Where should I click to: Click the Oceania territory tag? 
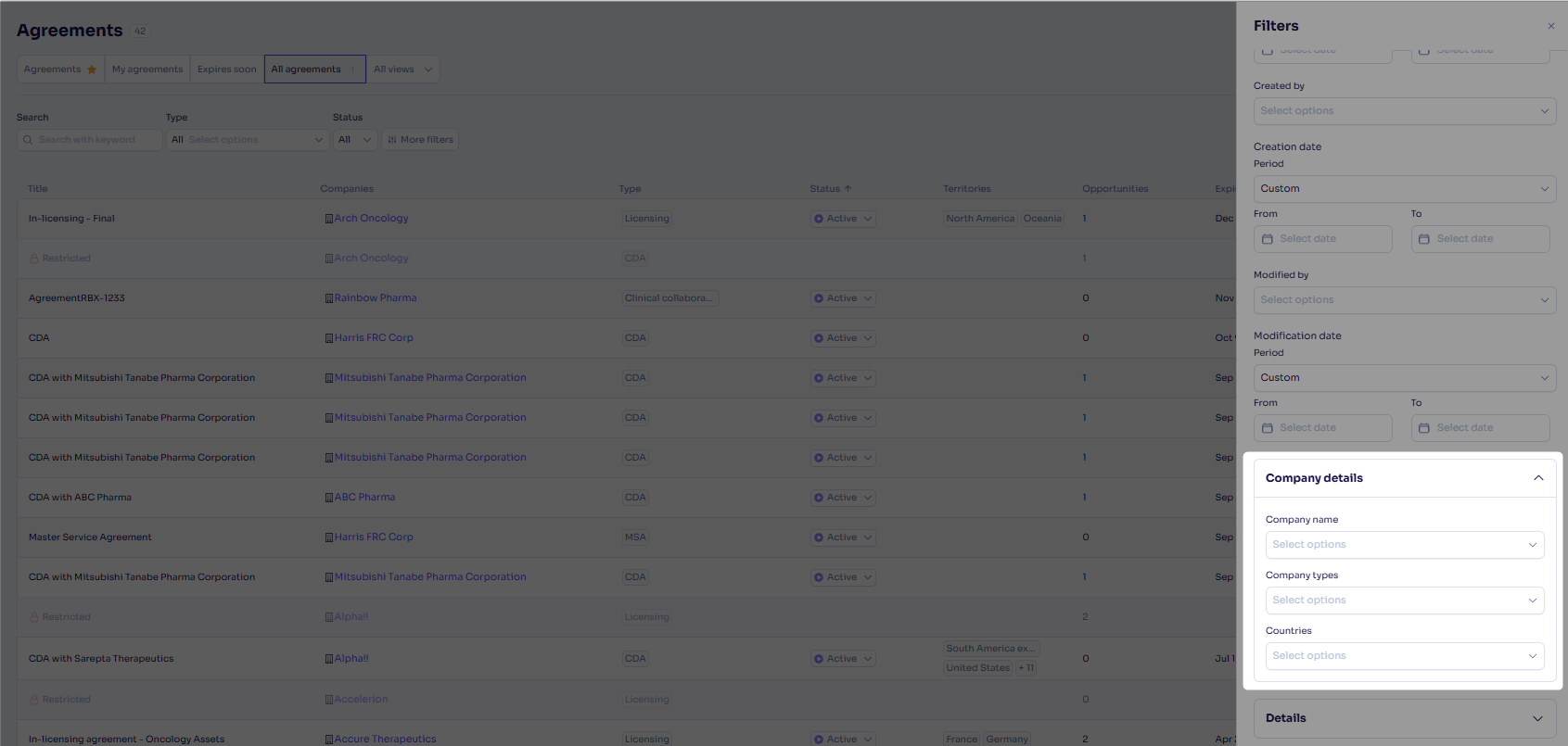pos(1043,219)
